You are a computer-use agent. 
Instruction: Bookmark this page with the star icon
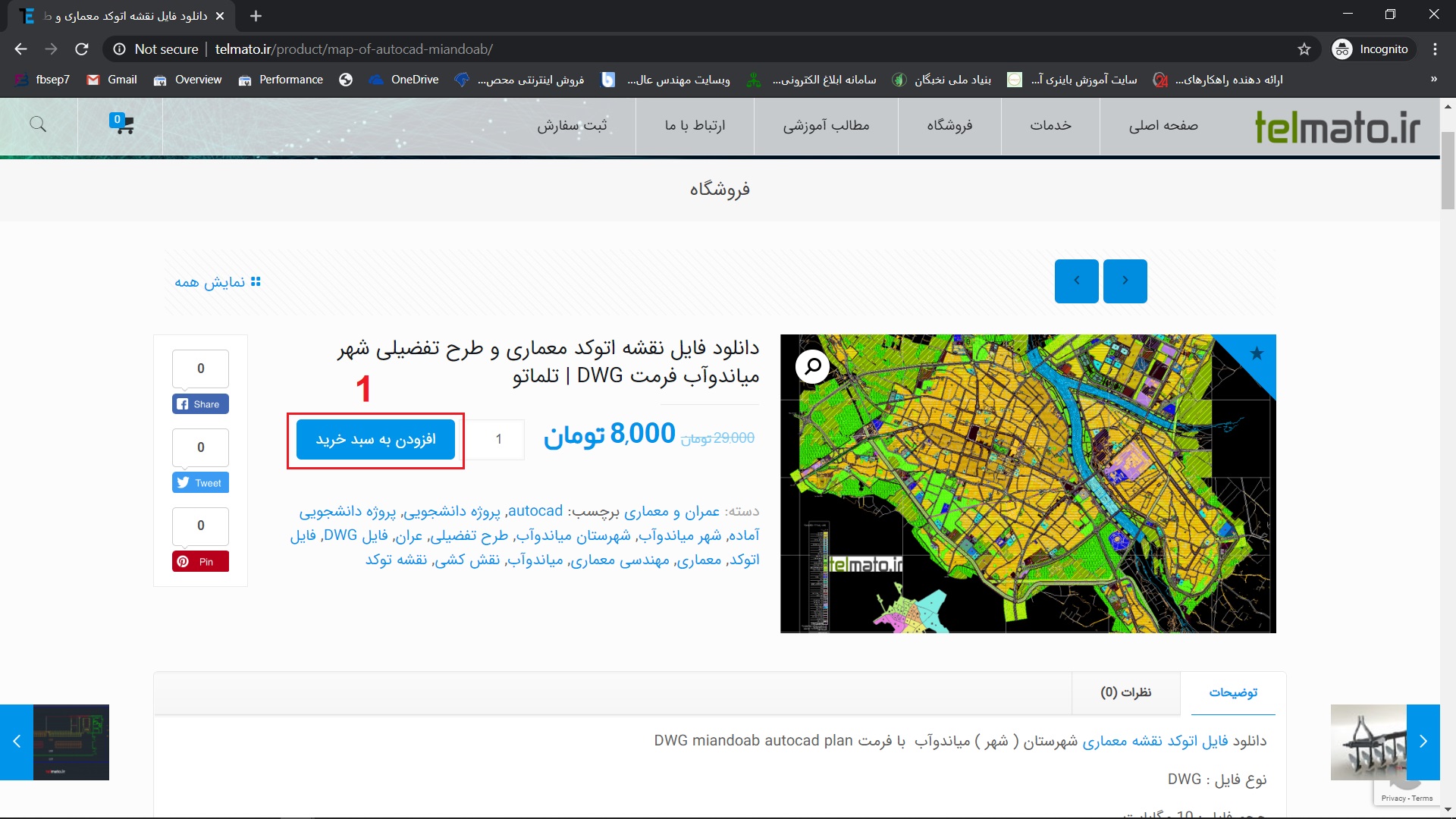1304,49
